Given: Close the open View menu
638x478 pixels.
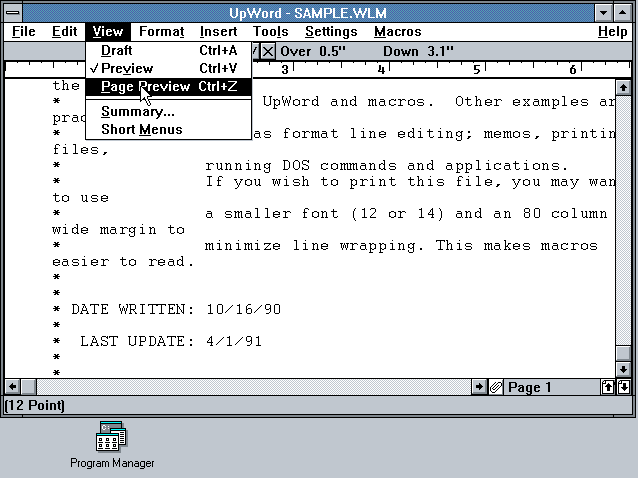Looking at the screenshot, I should pos(108,32).
